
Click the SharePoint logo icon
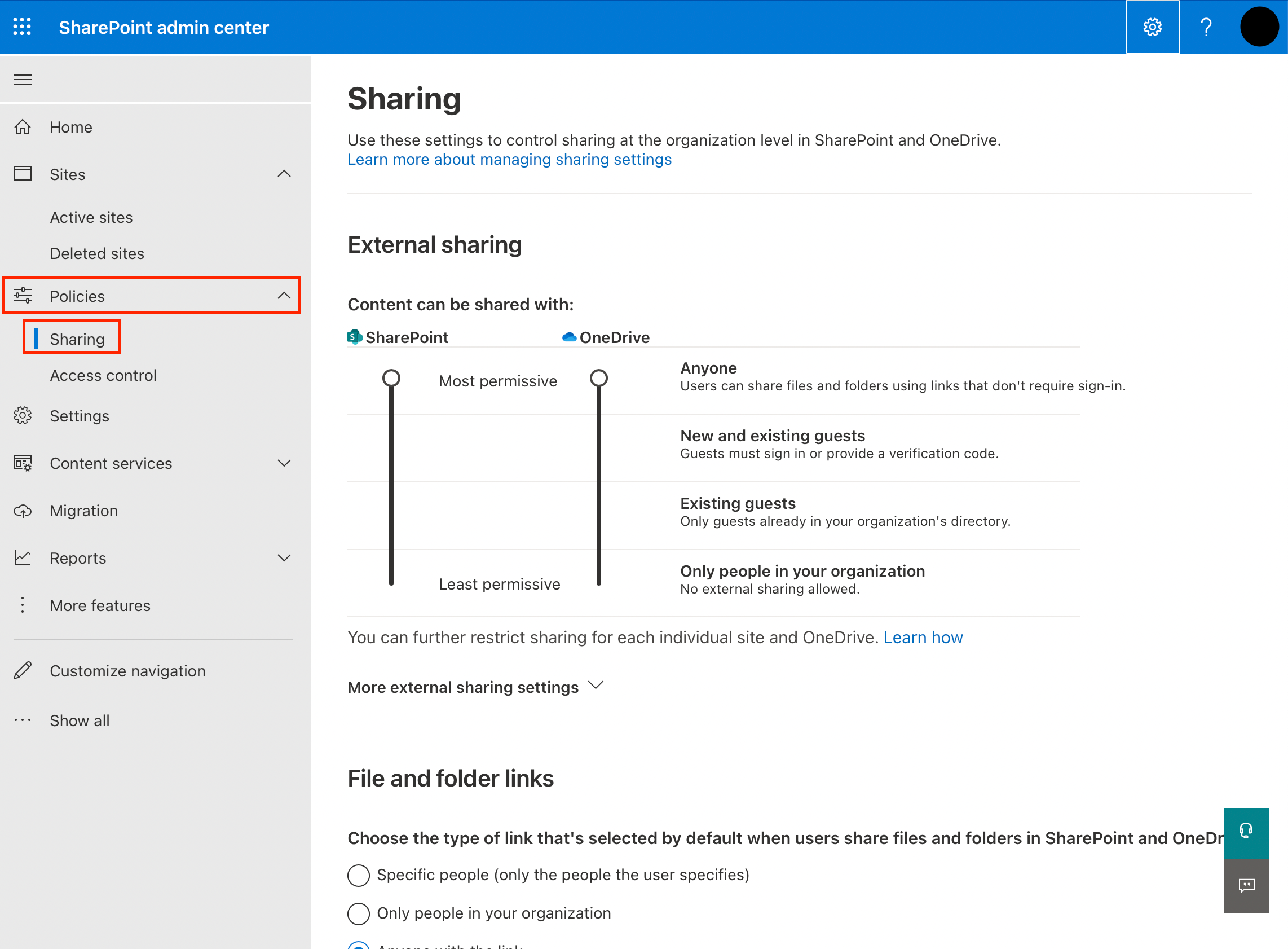click(355, 337)
